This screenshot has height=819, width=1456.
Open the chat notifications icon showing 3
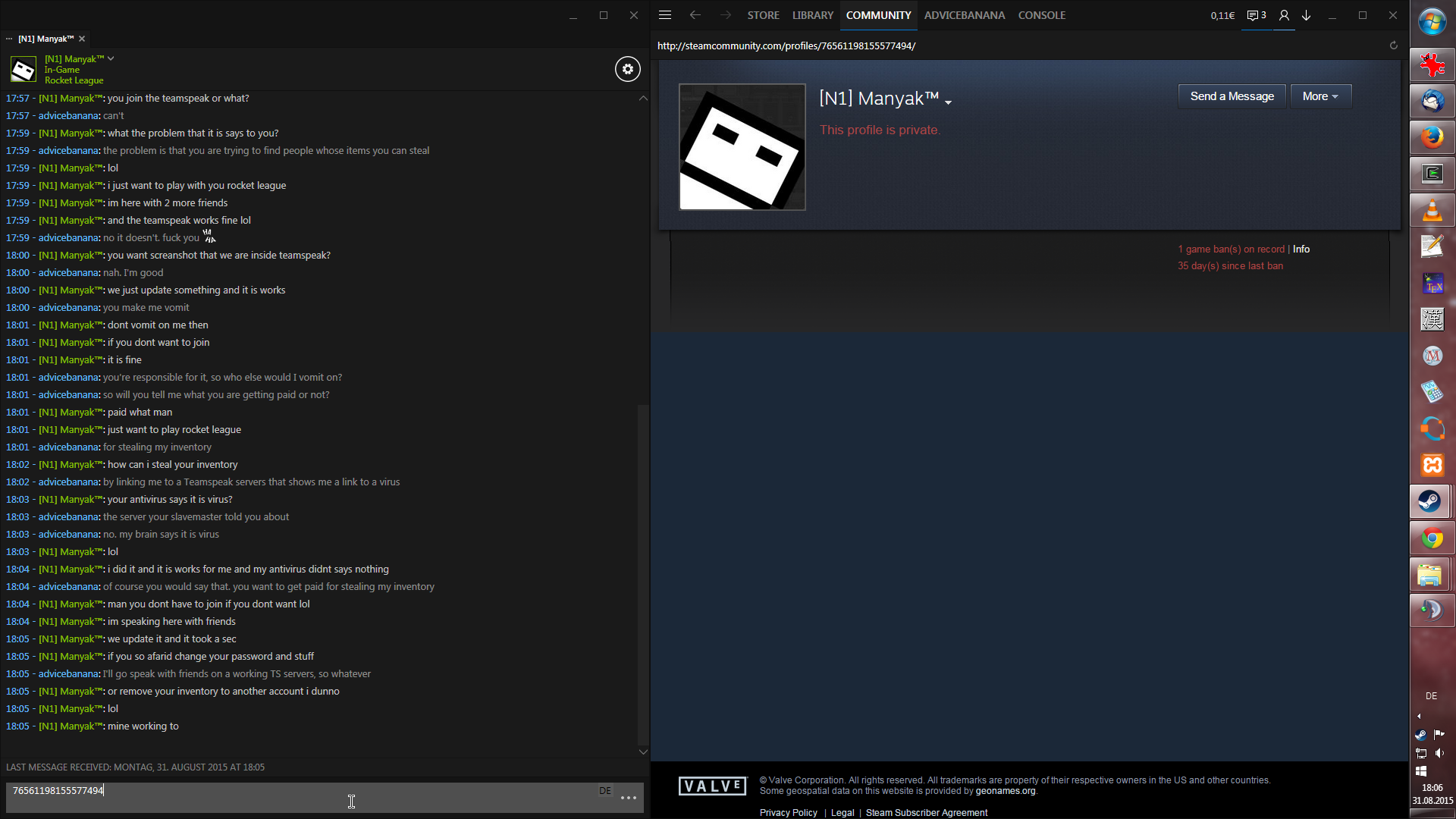point(1257,15)
